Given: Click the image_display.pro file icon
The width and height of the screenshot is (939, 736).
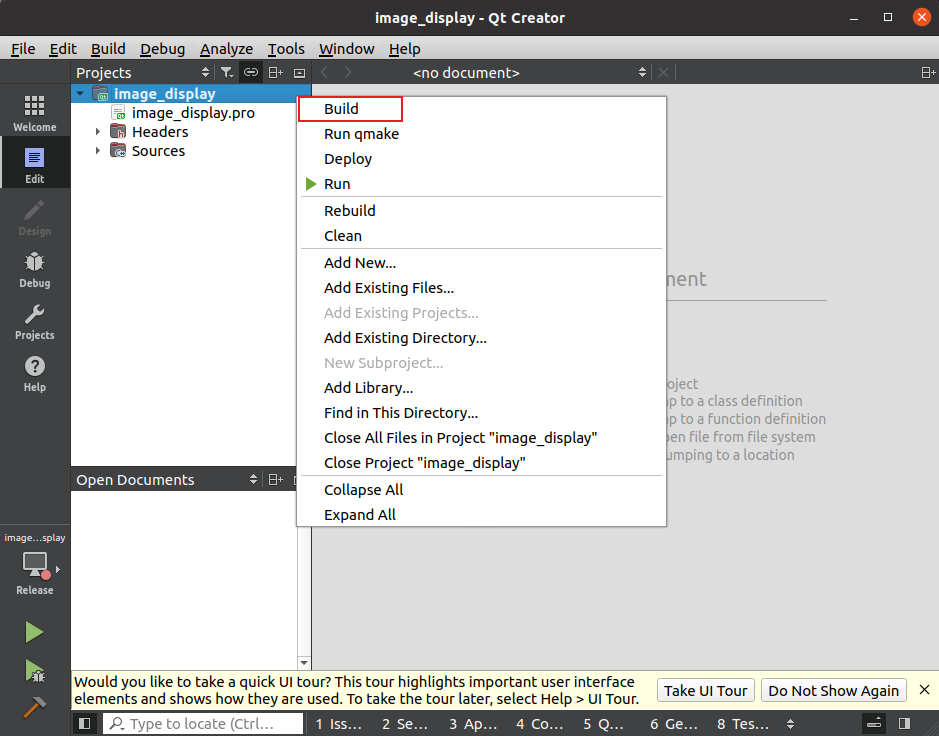Looking at the screenshot, I should (x=119, y=113).
